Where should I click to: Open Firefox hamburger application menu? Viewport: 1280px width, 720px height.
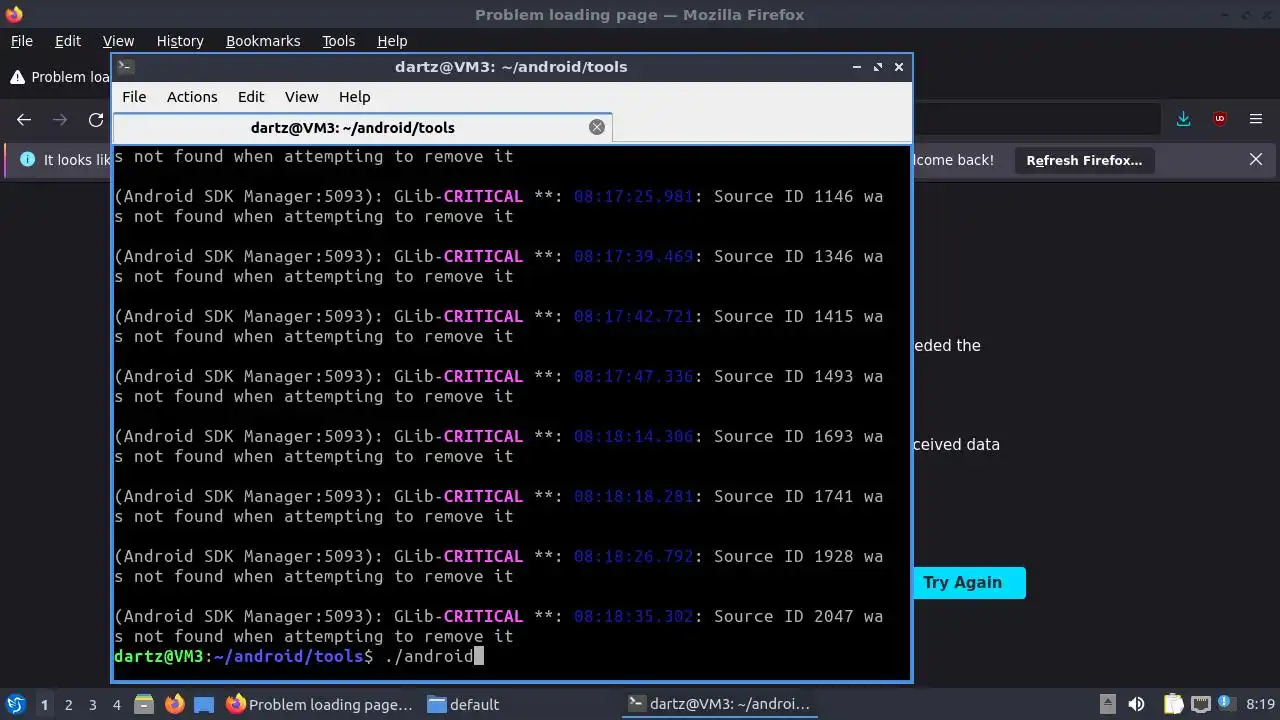(x=1256, y=119)
